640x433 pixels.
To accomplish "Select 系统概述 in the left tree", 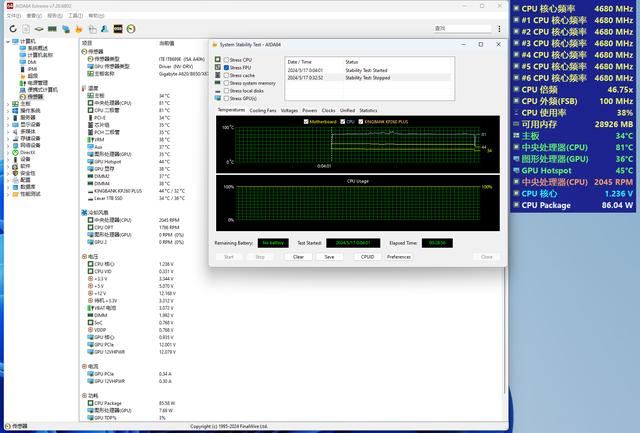I will point(38,48).
